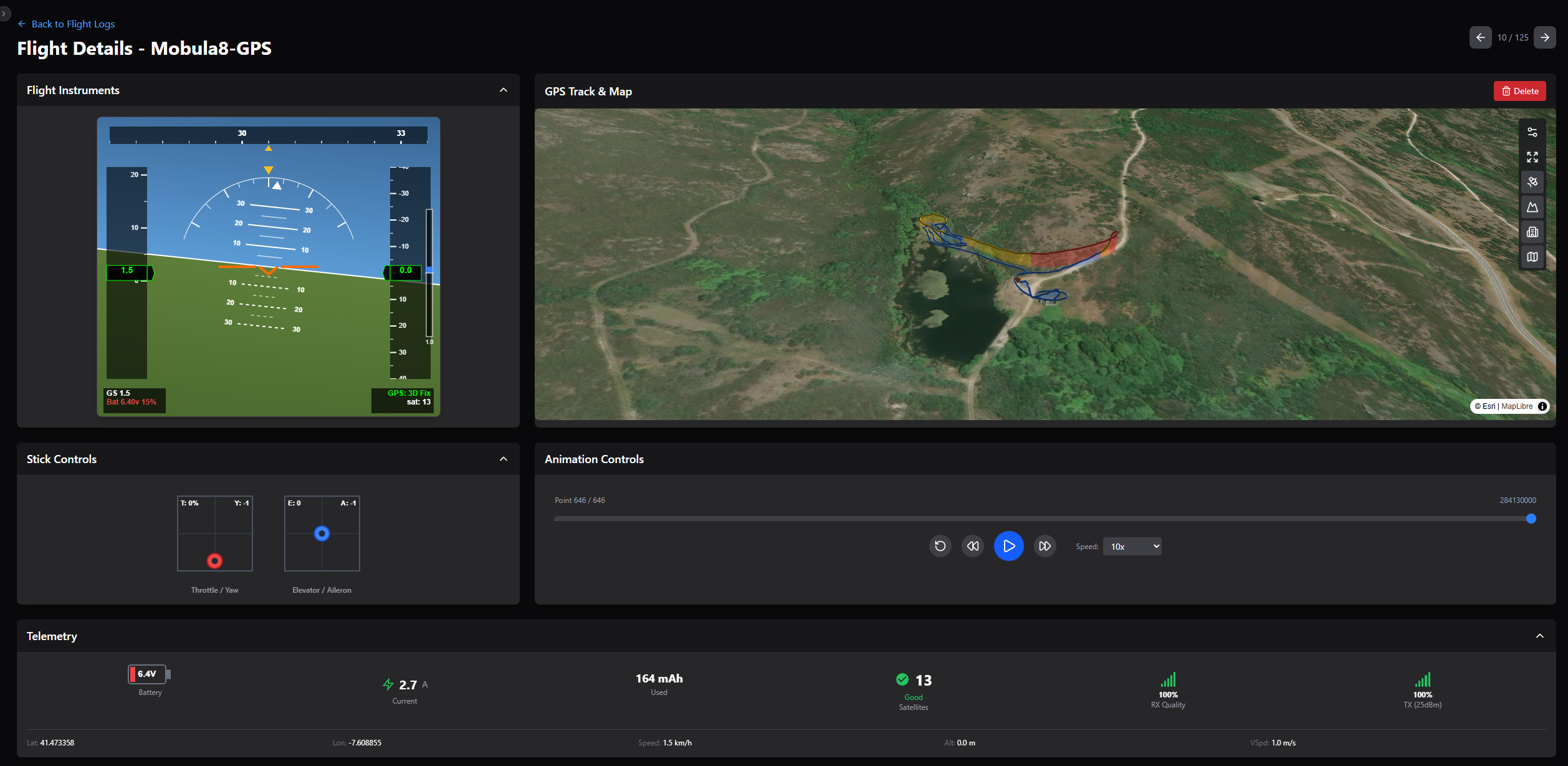Click 'TX (25dBm)' label
The height and width of the screenshot is (766, 1568).
click(x=1422, y=705)
